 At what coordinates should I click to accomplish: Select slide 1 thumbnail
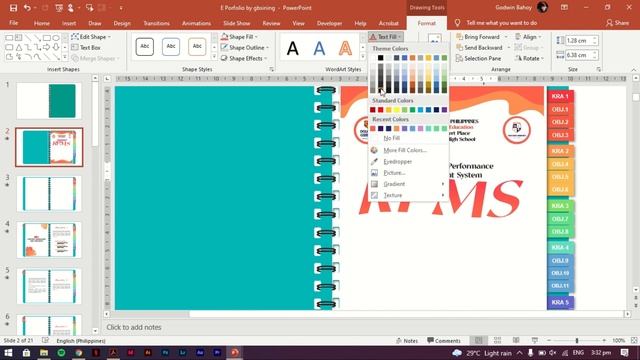pos(49,101)
